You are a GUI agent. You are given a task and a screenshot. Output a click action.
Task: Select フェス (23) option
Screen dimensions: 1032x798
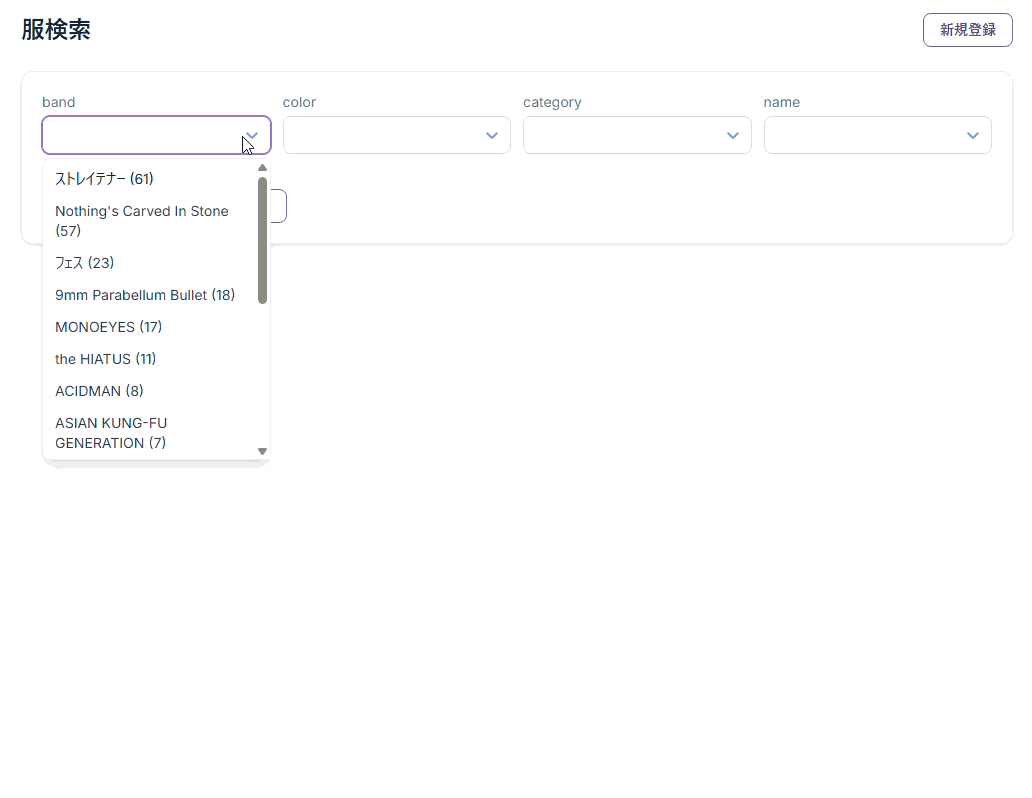(x=151, y=263)
